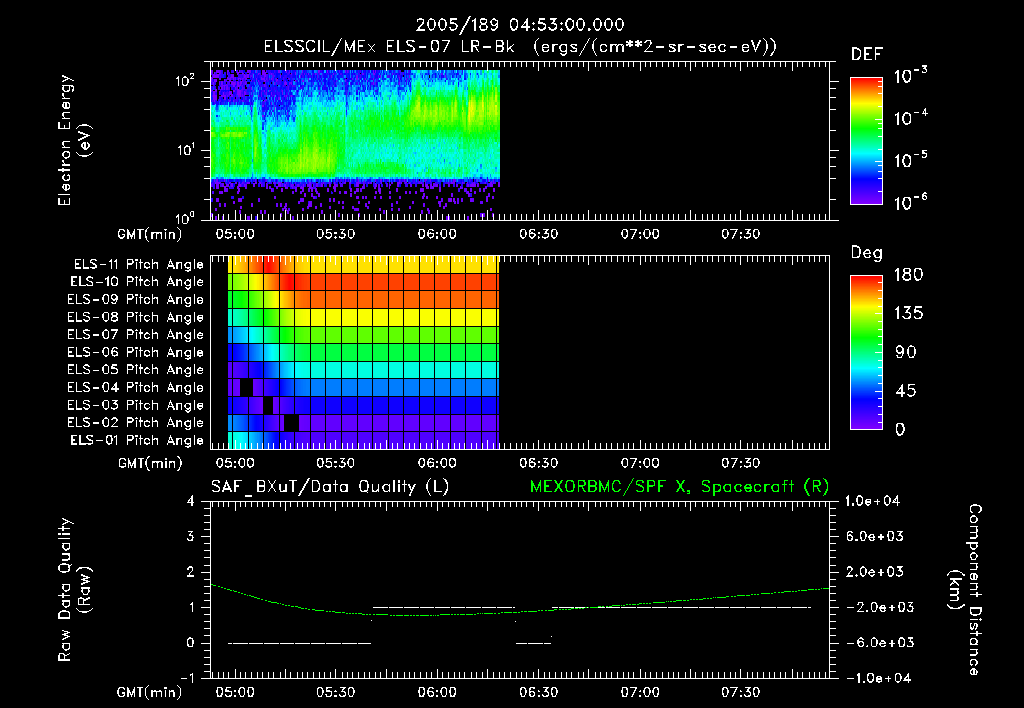Viewport: 1024px width, 708px height.
Task: Click the 180 label on Deg scale
Action: 908,274
